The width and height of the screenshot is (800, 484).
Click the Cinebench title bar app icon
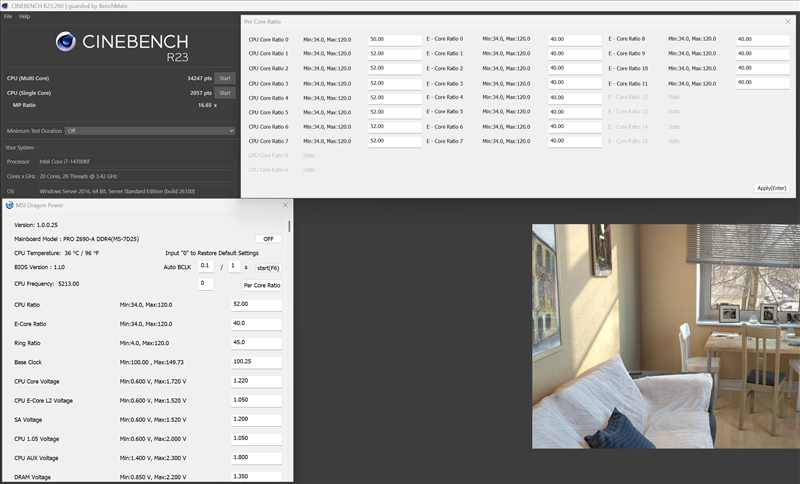pos(5,6)
